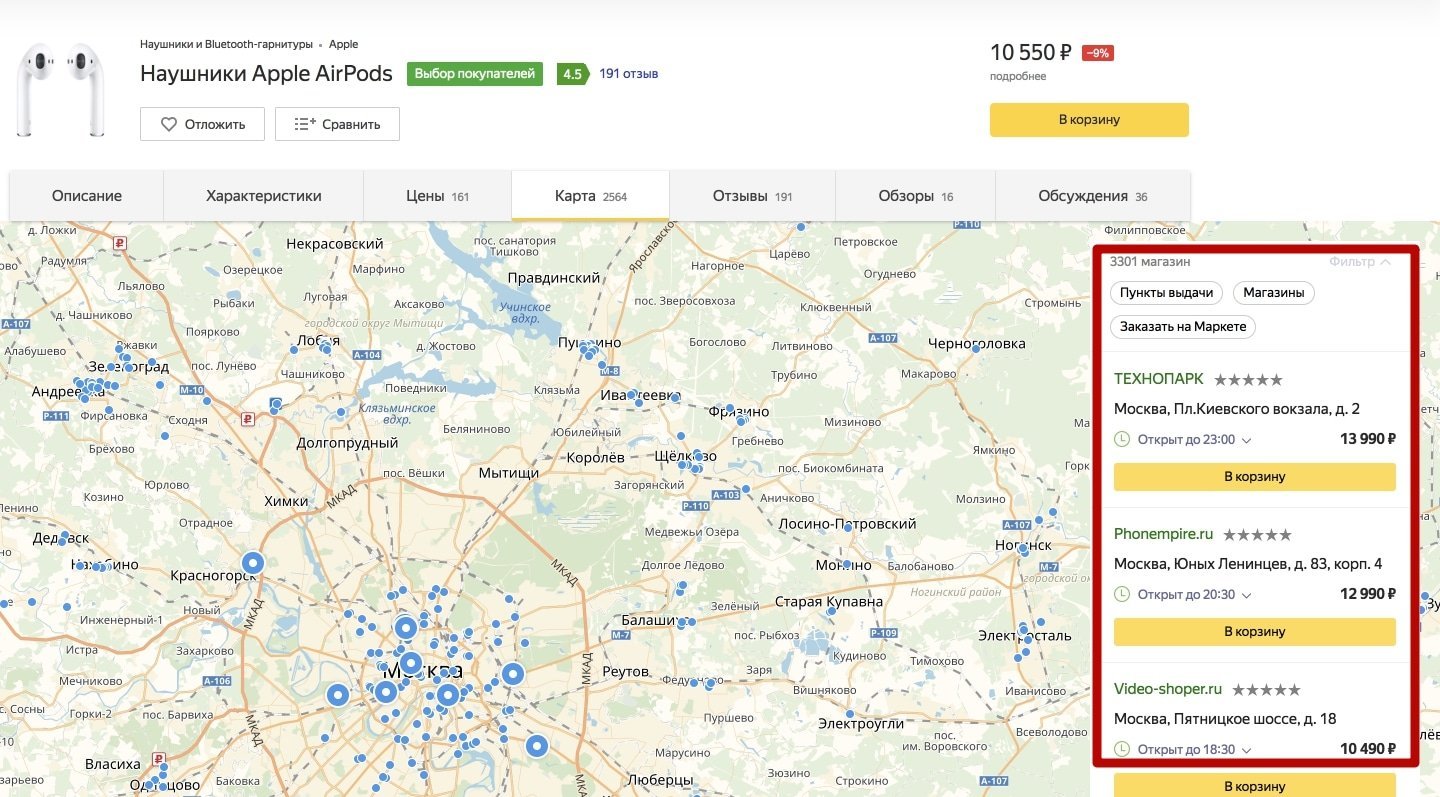Screen dimensions: 1440x797
Task: Click the Черноголовка label on the map
Action: click(x=977, y=344)
